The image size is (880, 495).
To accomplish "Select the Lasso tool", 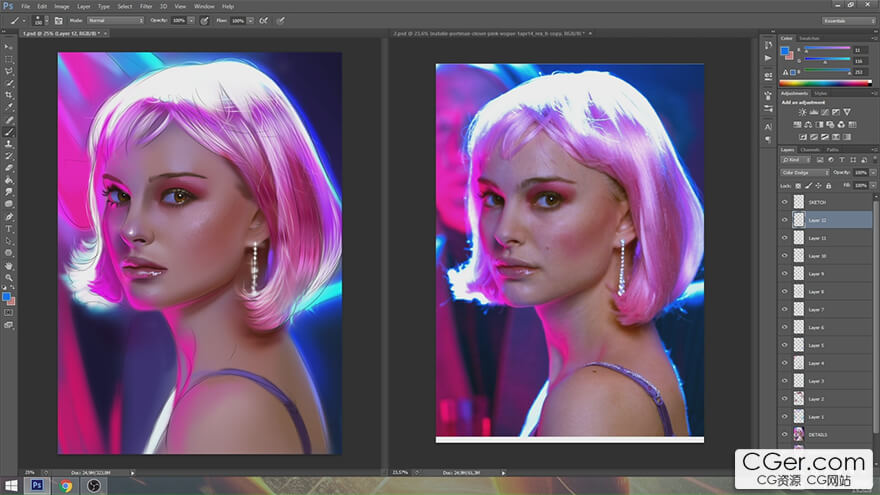I will click(x=8, y=71).
